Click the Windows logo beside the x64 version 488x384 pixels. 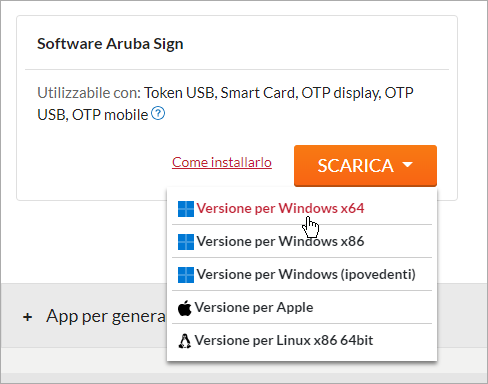[186, 209]
